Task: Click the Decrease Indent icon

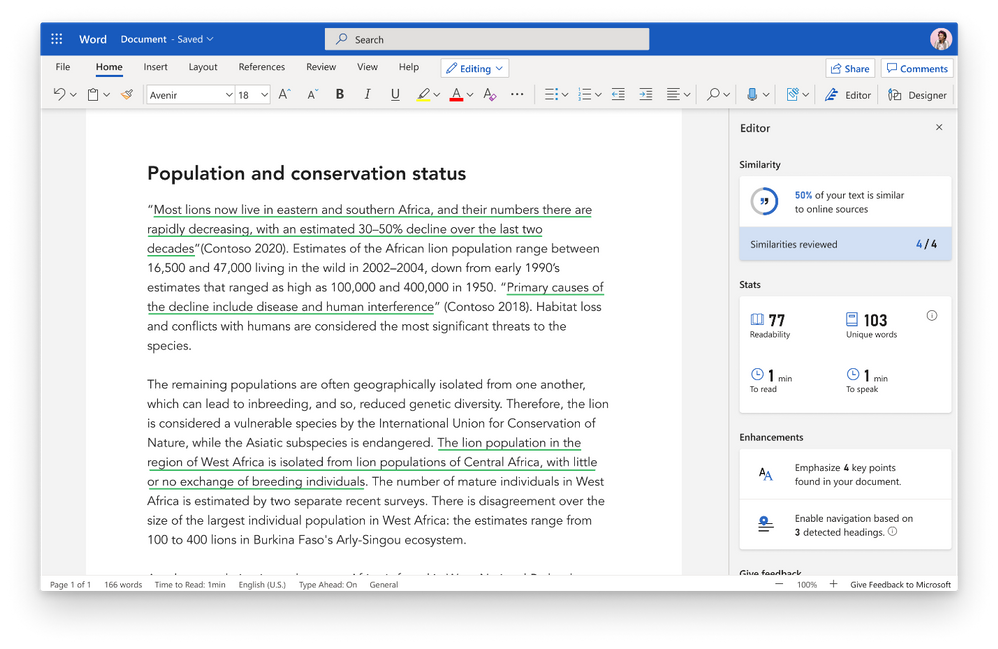Action: [618, 94]
